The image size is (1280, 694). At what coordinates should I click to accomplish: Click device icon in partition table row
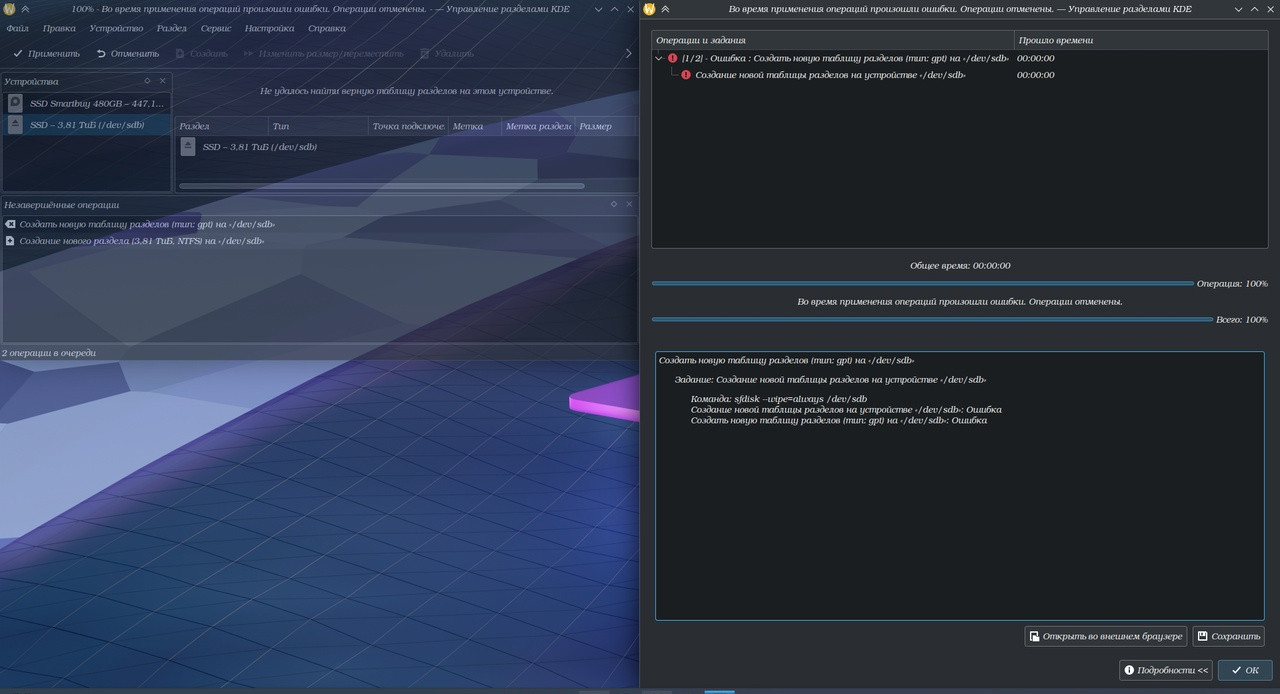point(188,147)
